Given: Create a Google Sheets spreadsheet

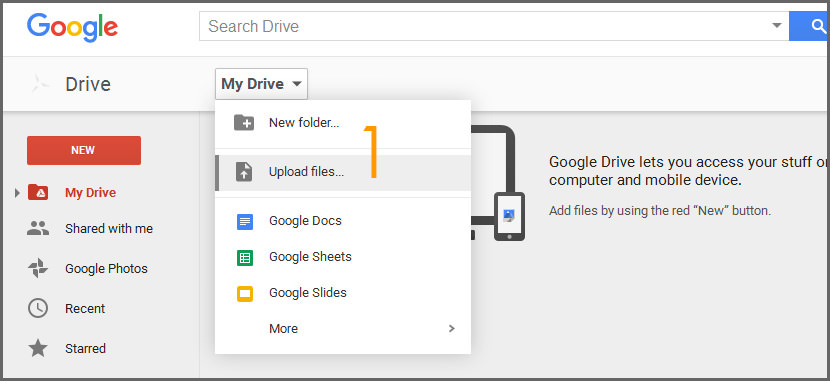Looking at the screenshot, I should coord(343,257).
